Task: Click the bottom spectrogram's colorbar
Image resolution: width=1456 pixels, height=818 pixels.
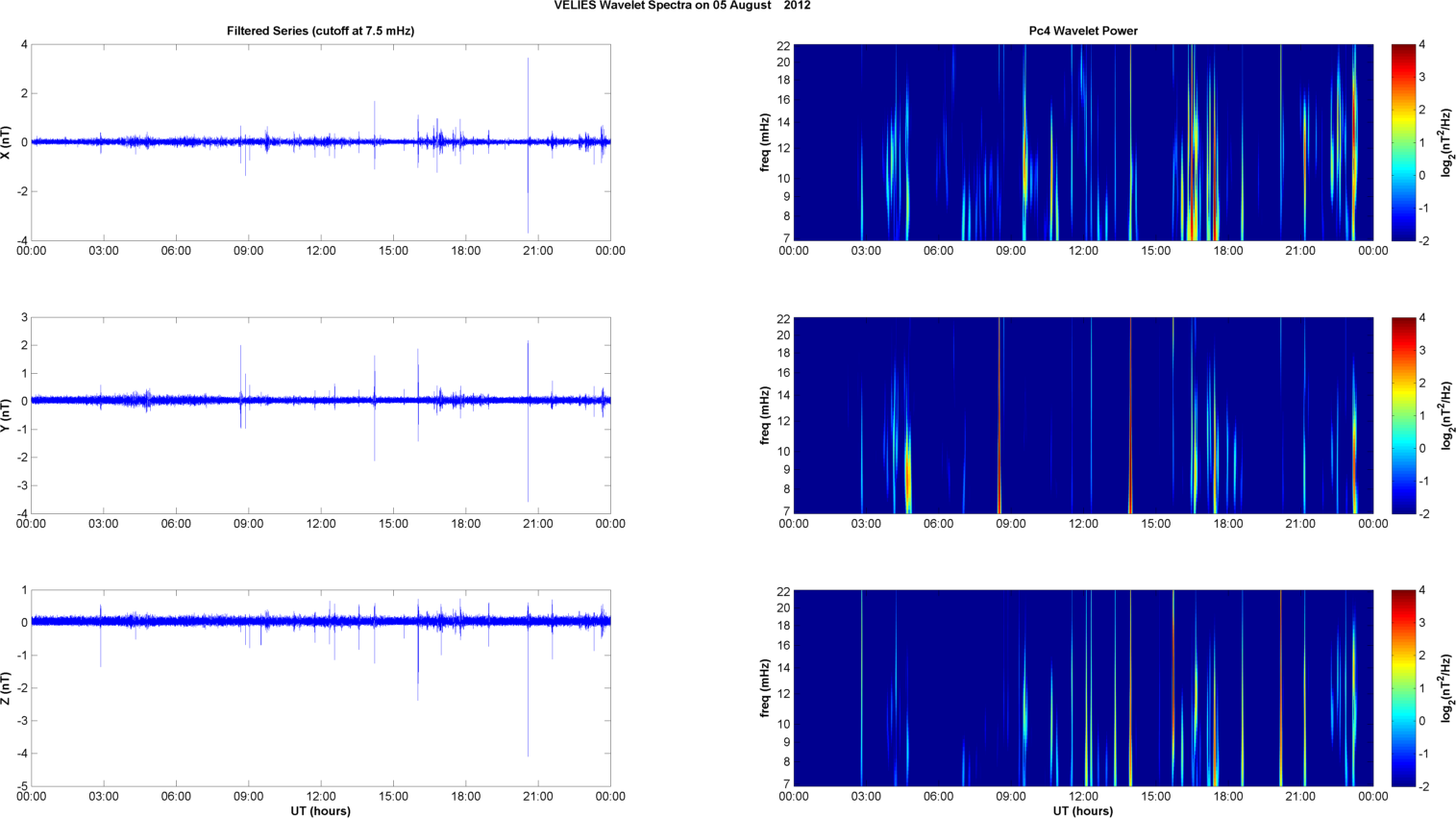Action: click(1403, 688)
